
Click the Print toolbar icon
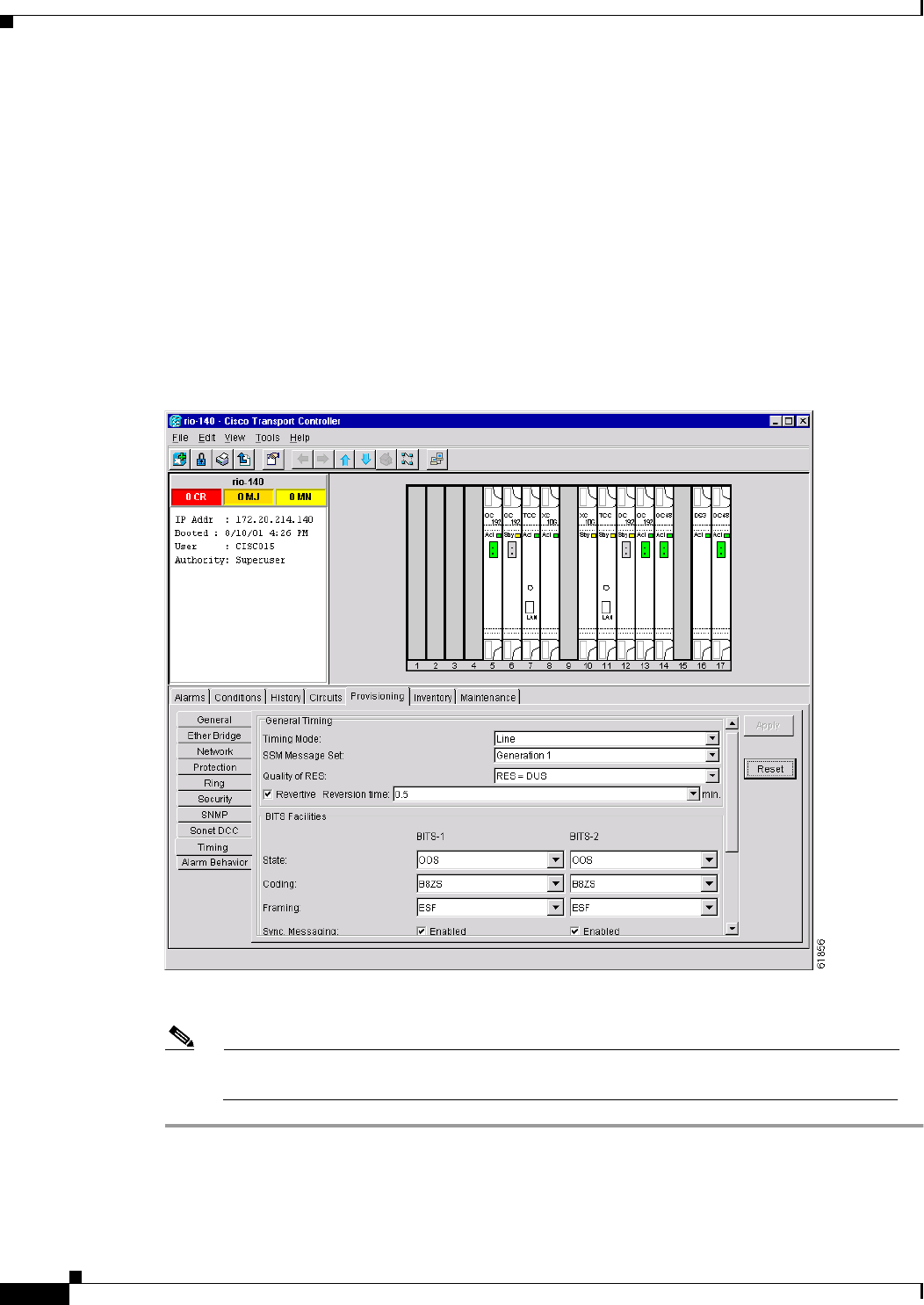(x=222, y=459)
